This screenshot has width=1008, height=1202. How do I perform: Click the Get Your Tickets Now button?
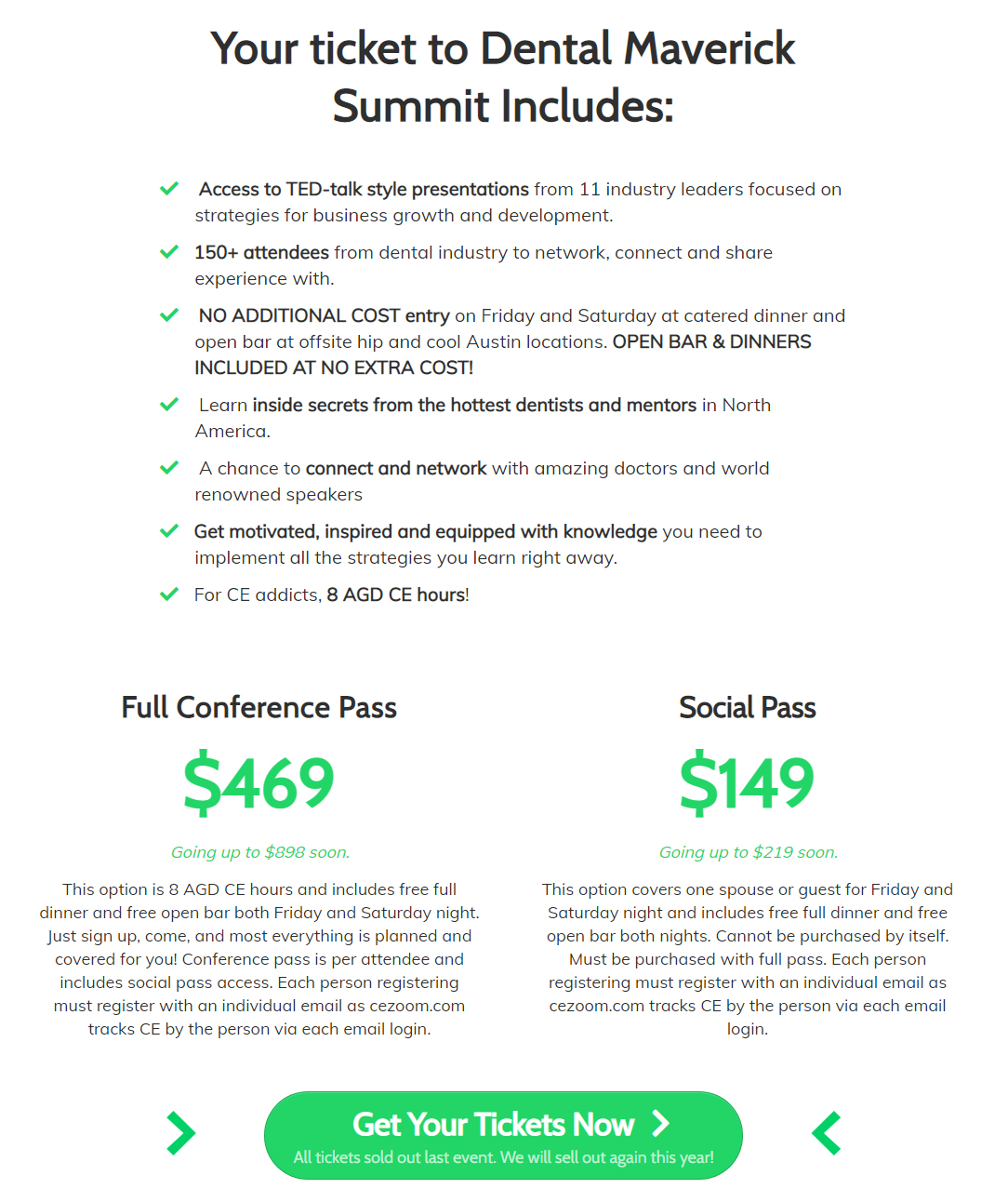point(503,1135)
